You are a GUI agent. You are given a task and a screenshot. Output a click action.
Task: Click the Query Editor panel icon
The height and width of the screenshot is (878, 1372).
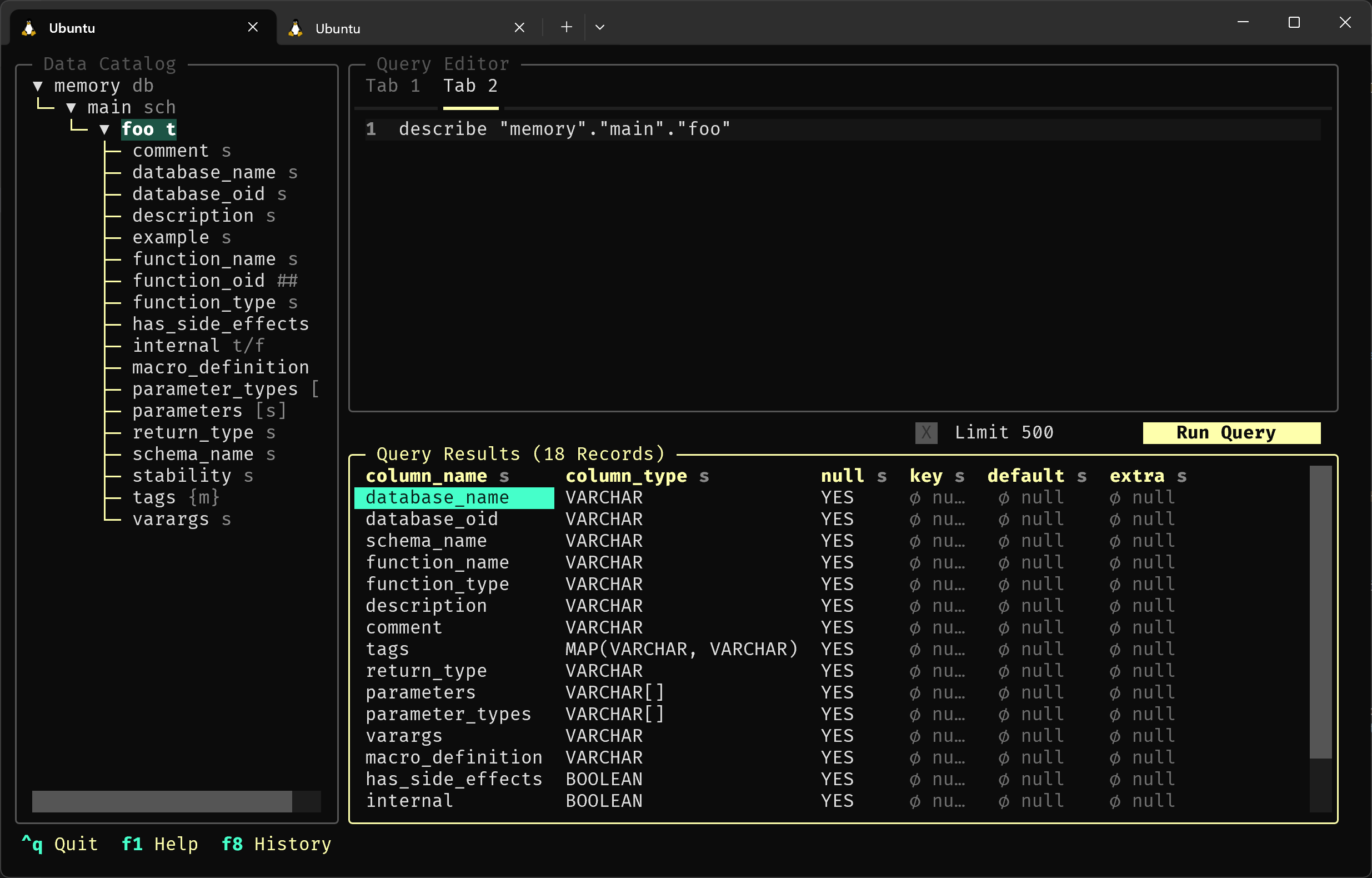click(443, 64)
